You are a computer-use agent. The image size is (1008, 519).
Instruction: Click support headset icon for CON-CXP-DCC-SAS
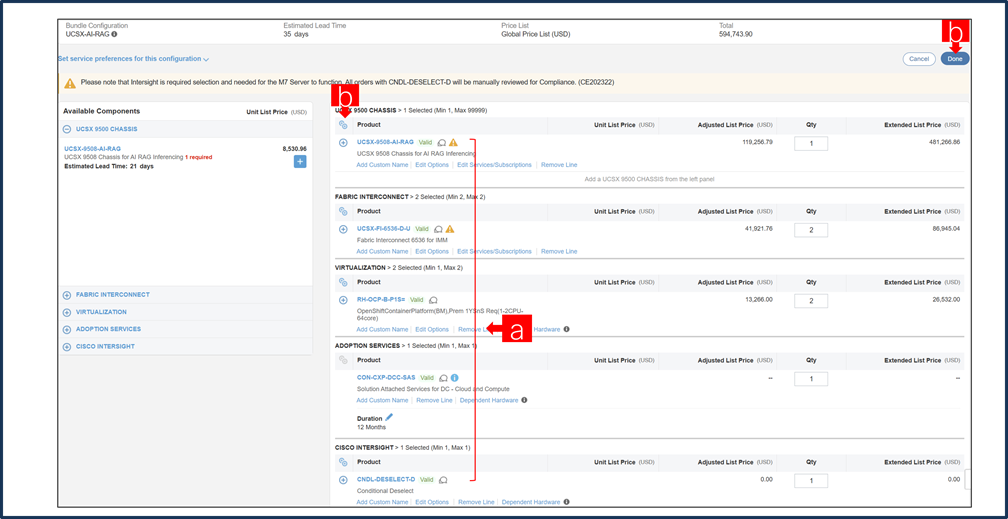(x=443, y=378)
